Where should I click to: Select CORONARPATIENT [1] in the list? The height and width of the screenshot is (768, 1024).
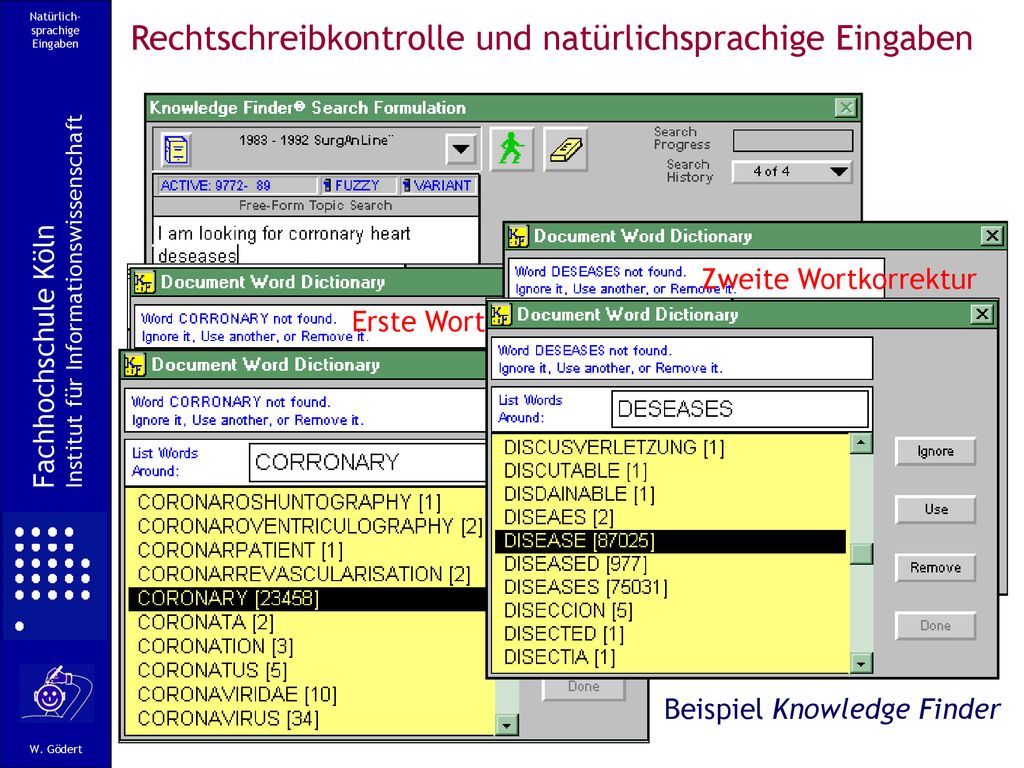pyautogui.click(x=307, y=551)
